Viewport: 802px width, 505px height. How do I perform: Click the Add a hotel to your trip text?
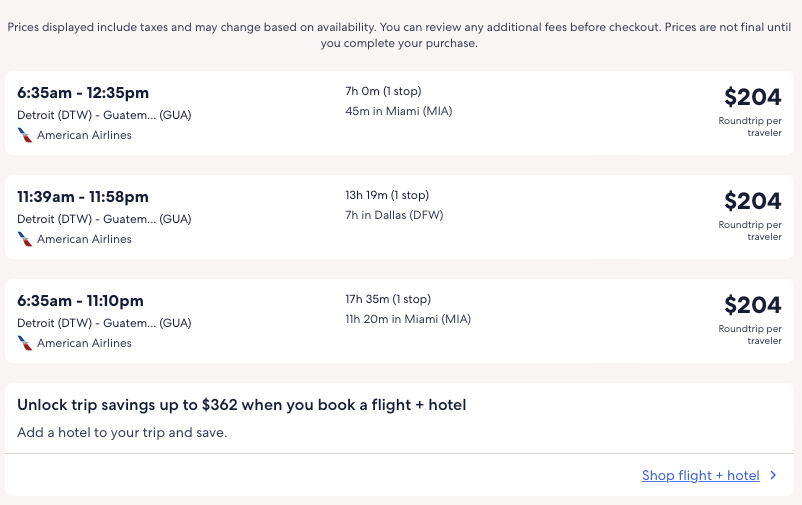pyautogui.click(x=122, y=433)
